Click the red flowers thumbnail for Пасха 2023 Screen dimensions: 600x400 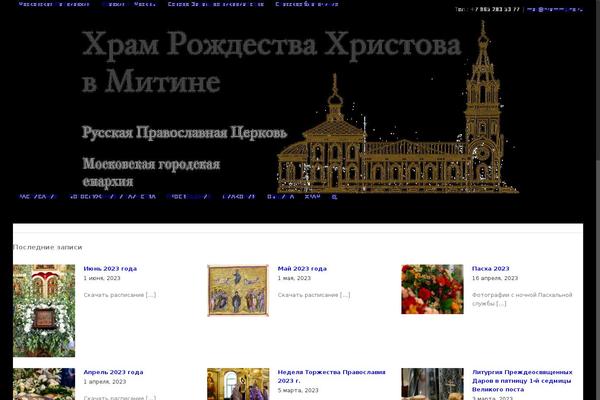(x=432, y=289)
